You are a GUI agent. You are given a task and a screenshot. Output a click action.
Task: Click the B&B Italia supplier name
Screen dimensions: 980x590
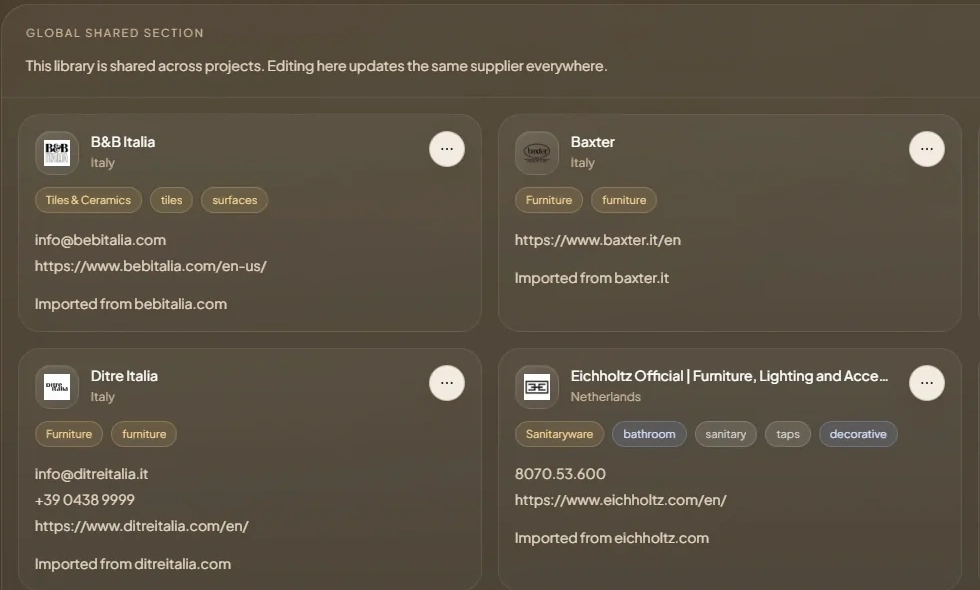[x=122, y=142]
